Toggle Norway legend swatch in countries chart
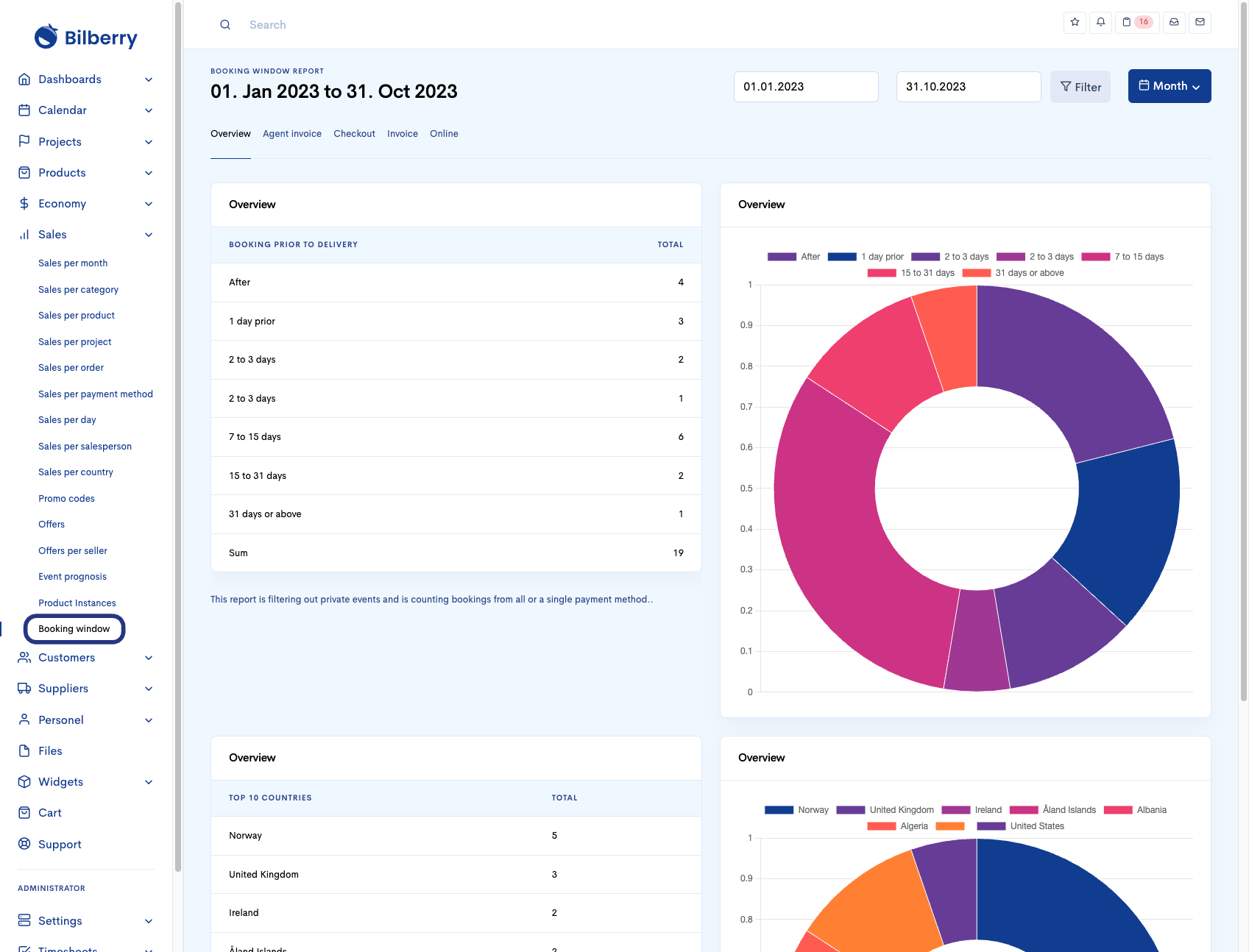1249x952 pixels. coord(779,810)
